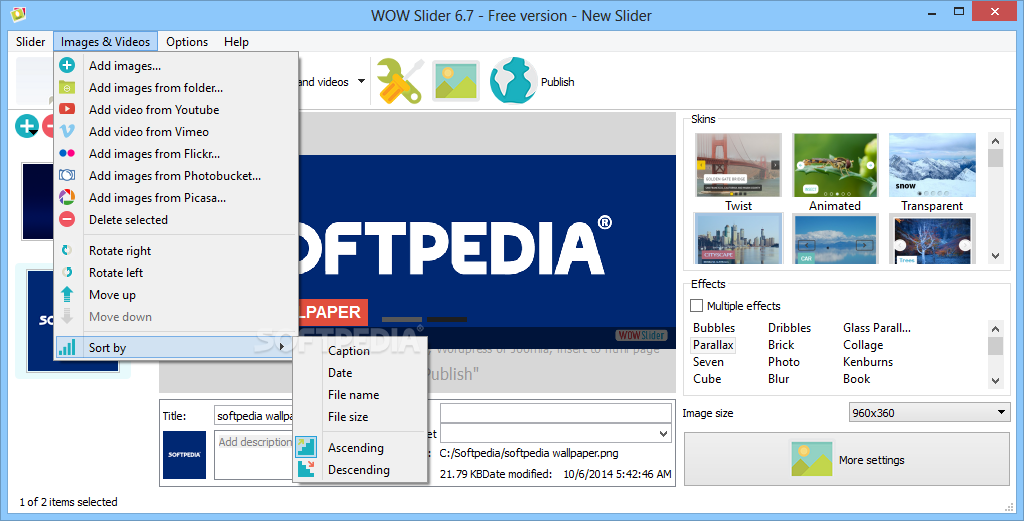
Task: Select the Transparent skin thumbnail
Action: pos(933,165)
